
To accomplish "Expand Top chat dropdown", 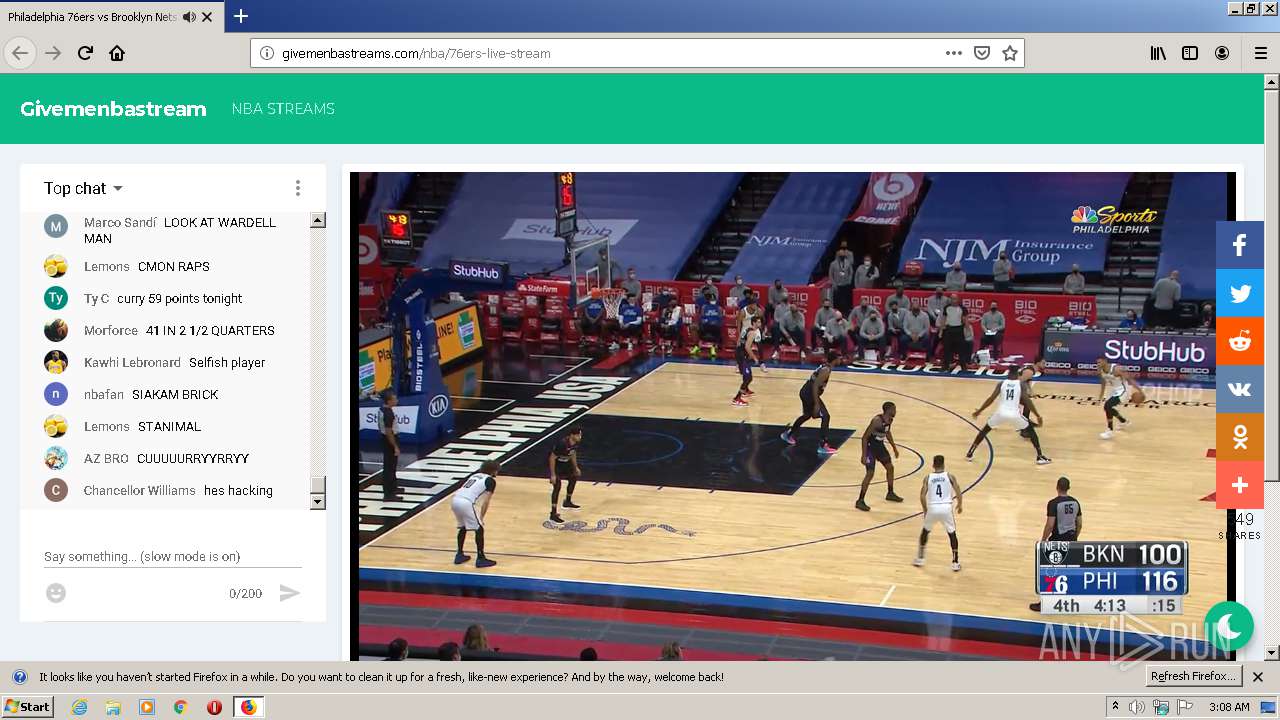I will click(x=83, y=188).
